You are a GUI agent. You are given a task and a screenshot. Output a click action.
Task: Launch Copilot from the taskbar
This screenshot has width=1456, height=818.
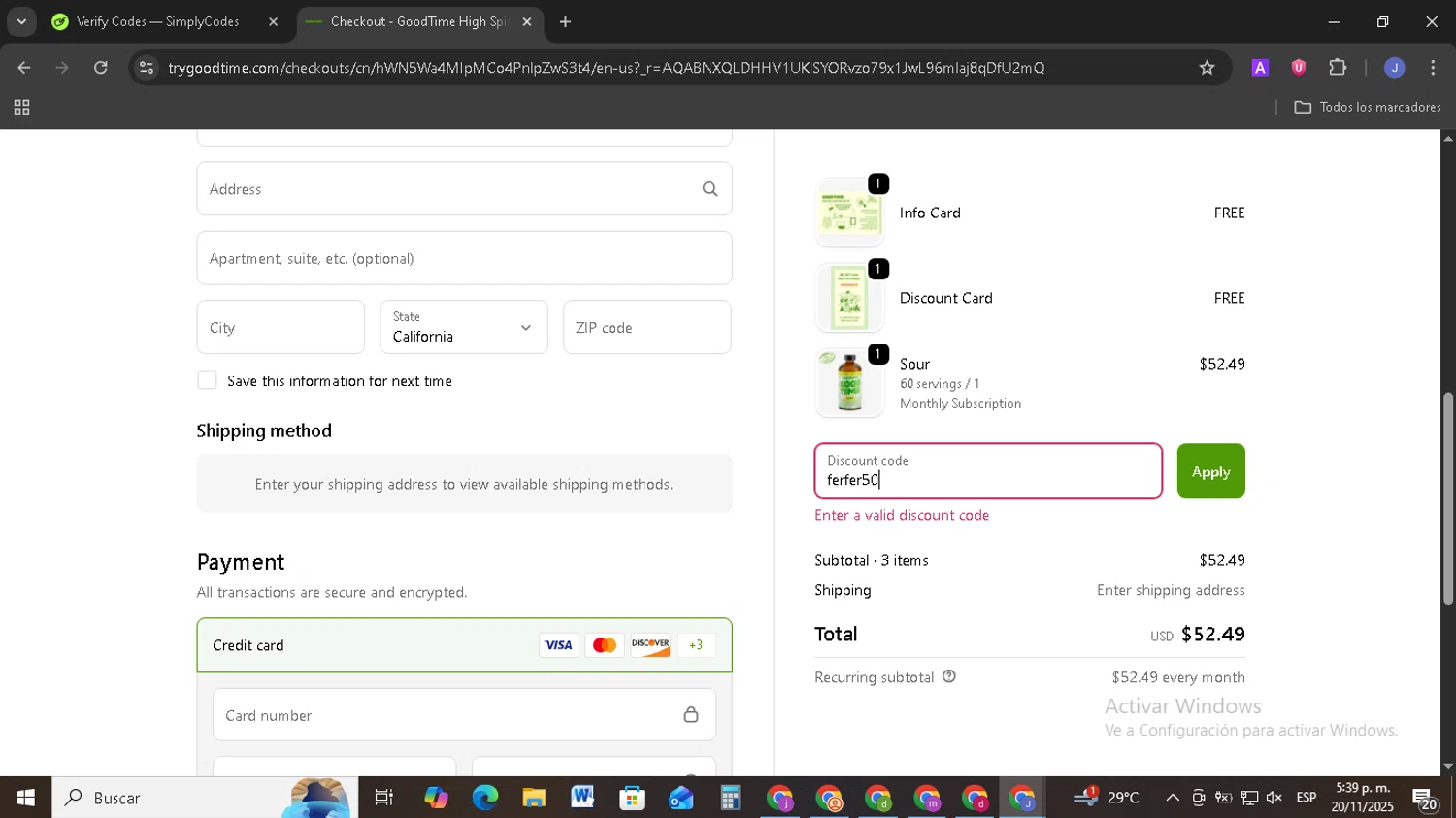point(436,798)
